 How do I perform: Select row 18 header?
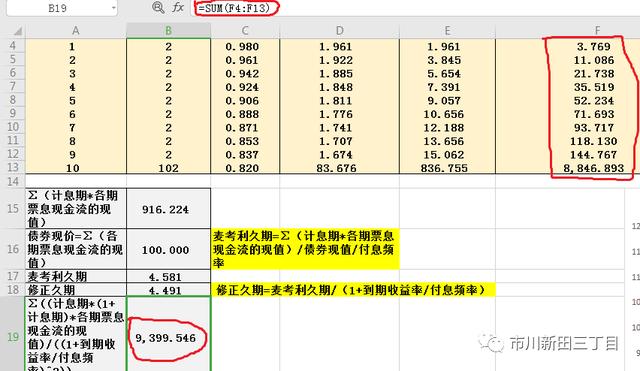[x=13, y=290]
